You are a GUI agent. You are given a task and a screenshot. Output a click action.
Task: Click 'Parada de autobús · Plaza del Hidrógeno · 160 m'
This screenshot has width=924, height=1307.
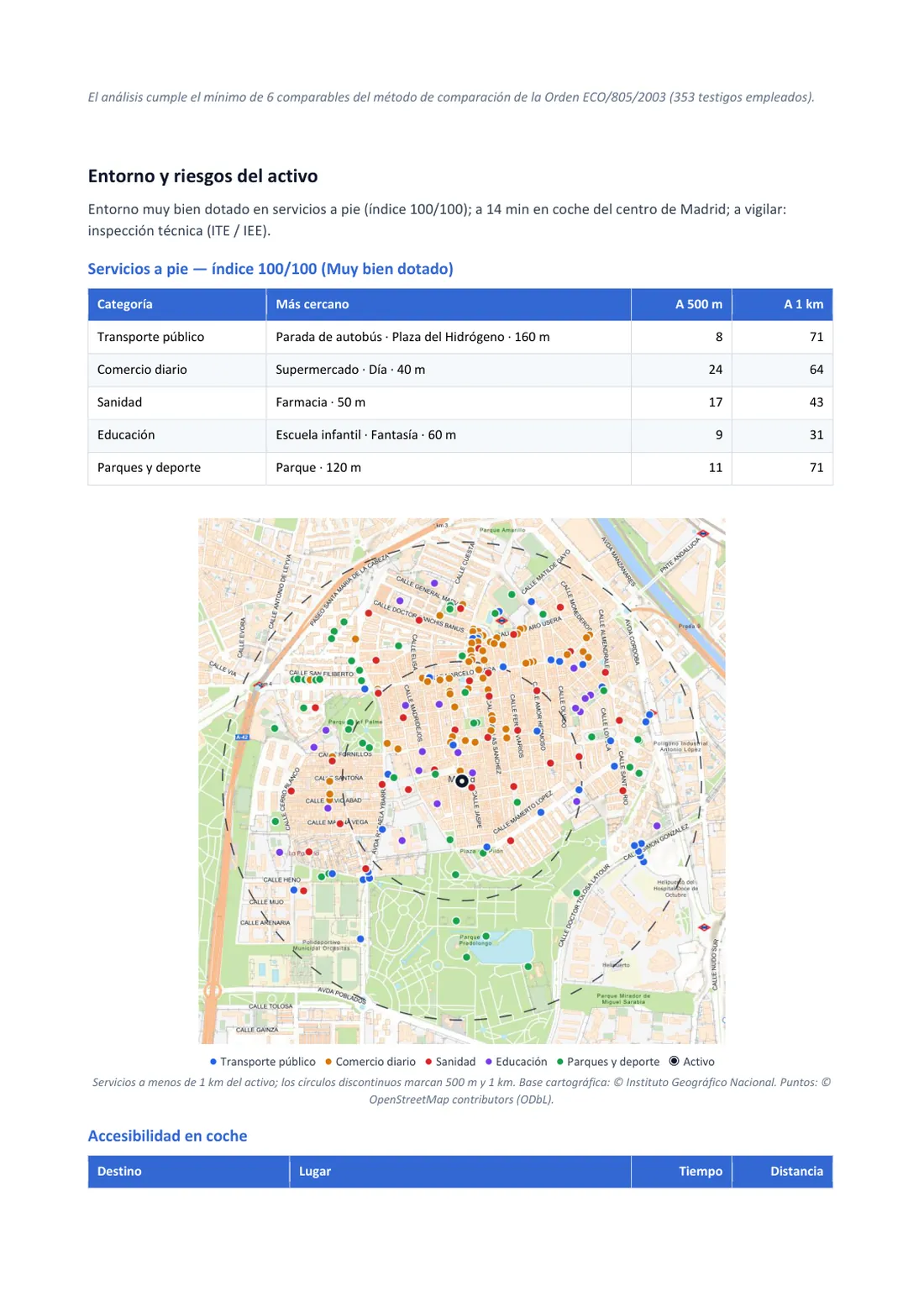coord(413,337)
